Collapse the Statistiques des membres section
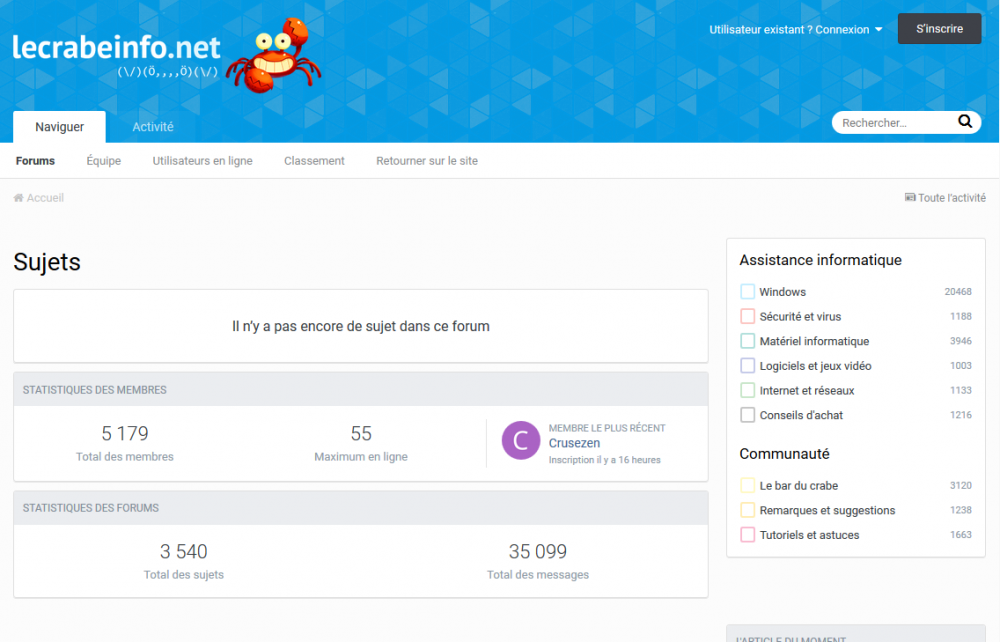This screenshot has height=642, width=1000. [x=360, y=389]
